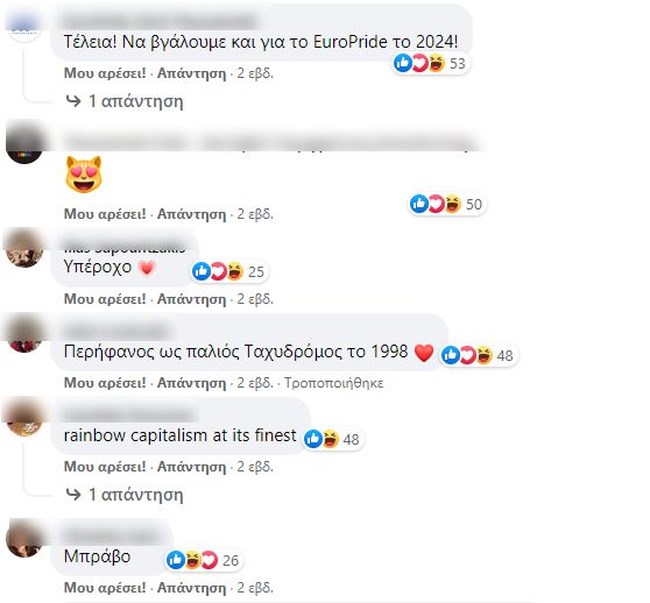Like the EuroPride 2024 comment via Μου αρέσει!
This screenshot has height=603, width=650.
[105, 73]
